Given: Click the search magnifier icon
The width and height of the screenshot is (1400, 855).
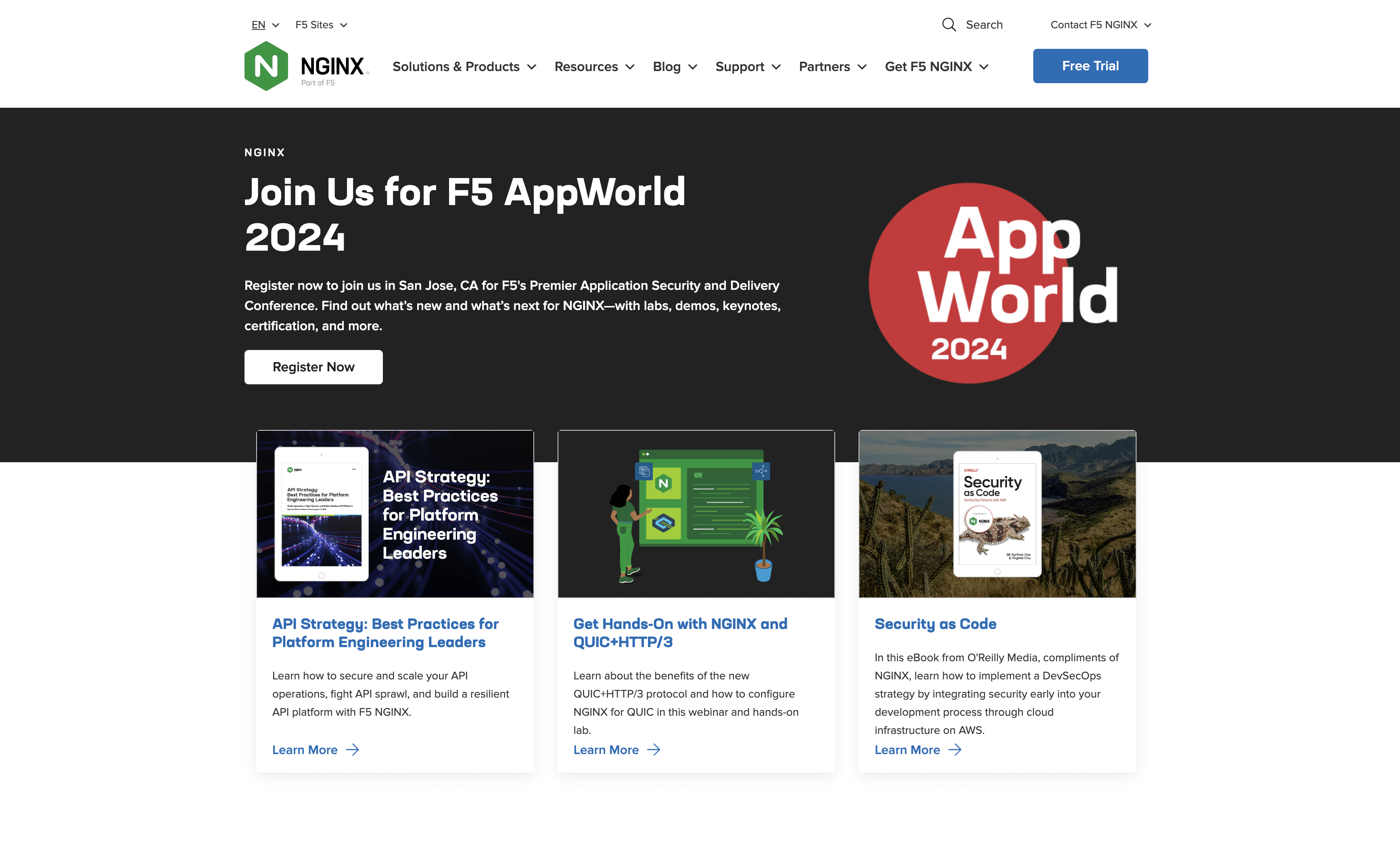Looking at the screenshot, I should pyautogui.click(x=949, y=25).
